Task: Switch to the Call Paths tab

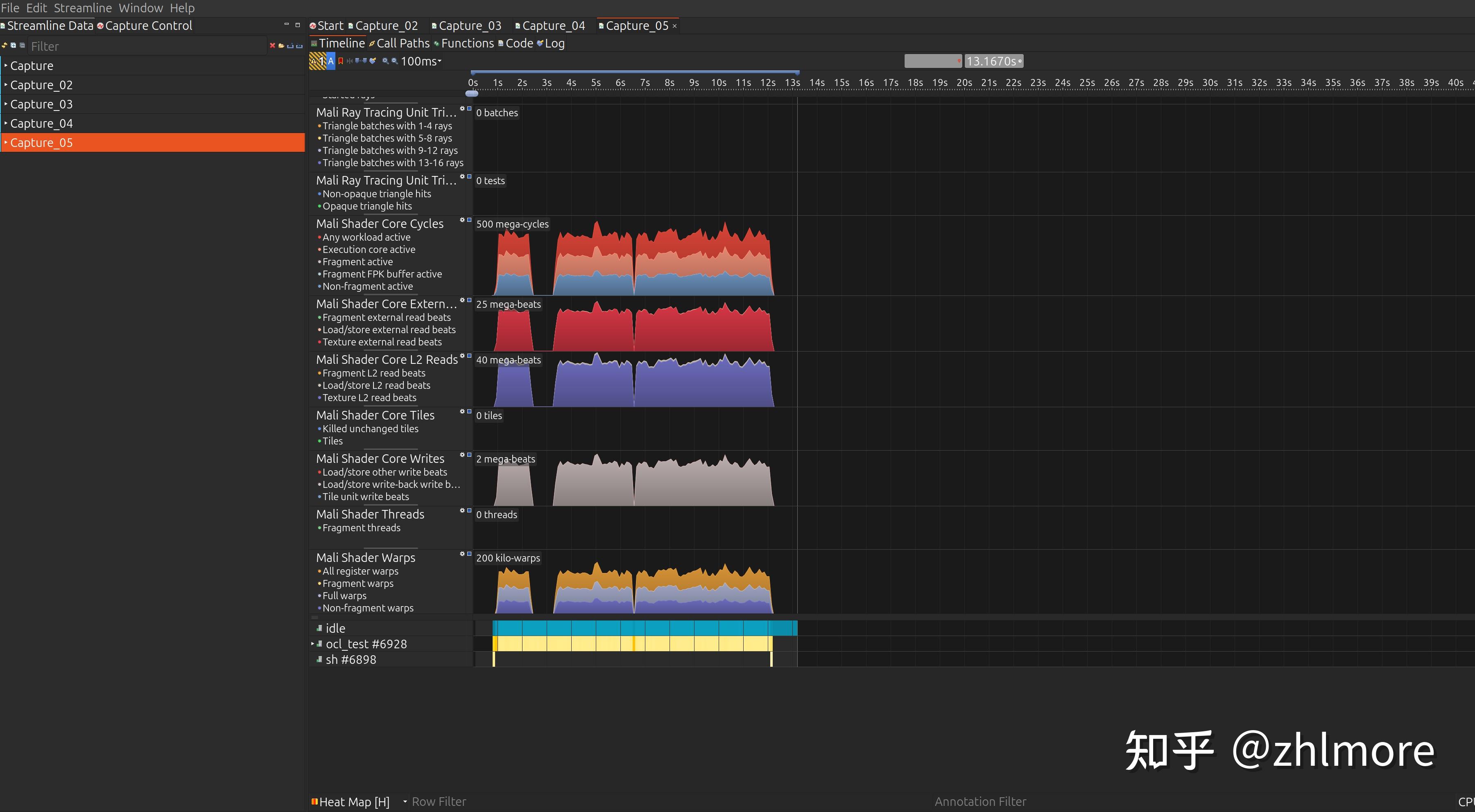Action: click(x=399, y=43)
